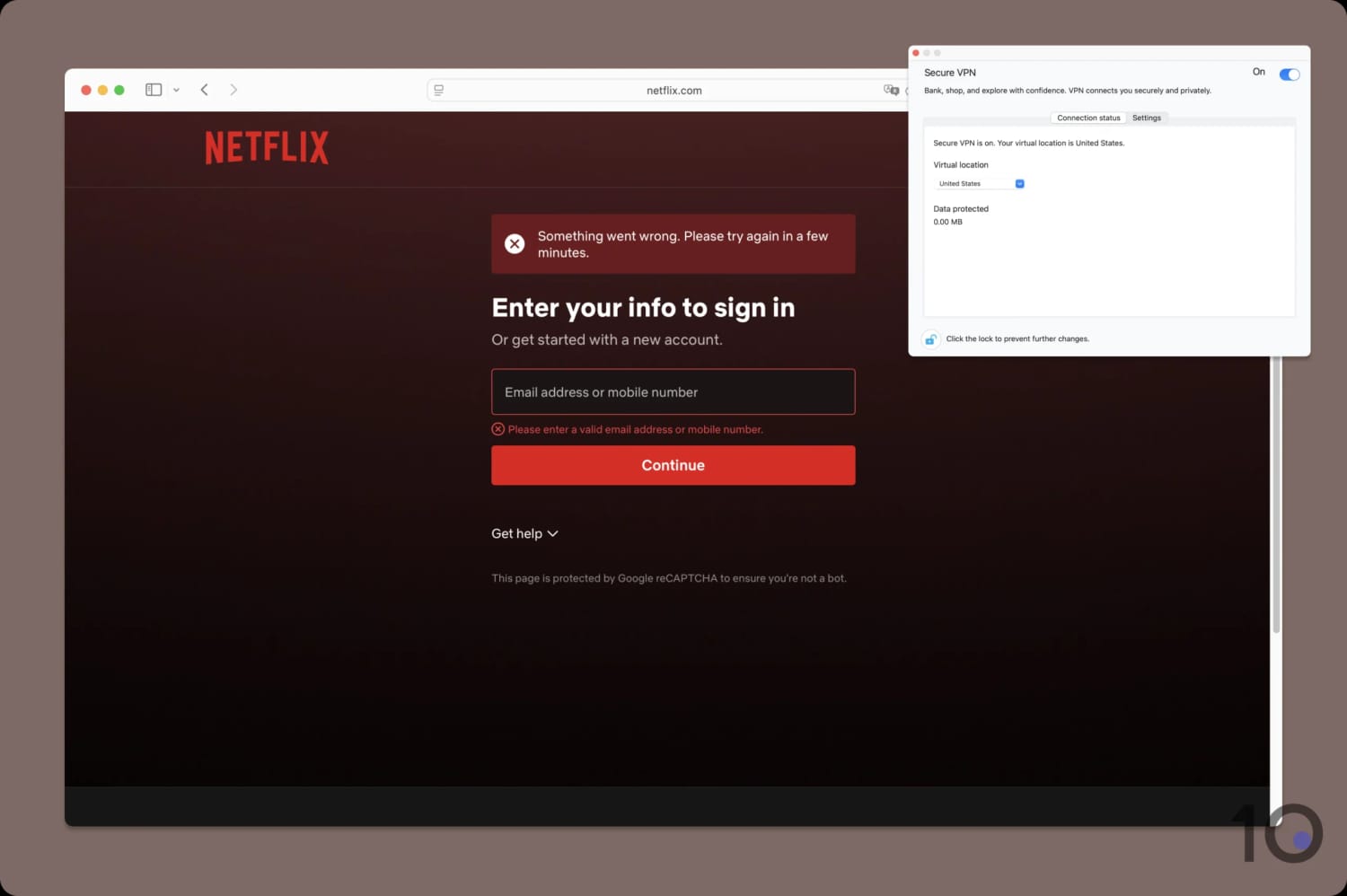This screenshot has height=896, width=1347.
Task: Open the sidebar options chevron in Safari
Action: (x=176, y=90)
